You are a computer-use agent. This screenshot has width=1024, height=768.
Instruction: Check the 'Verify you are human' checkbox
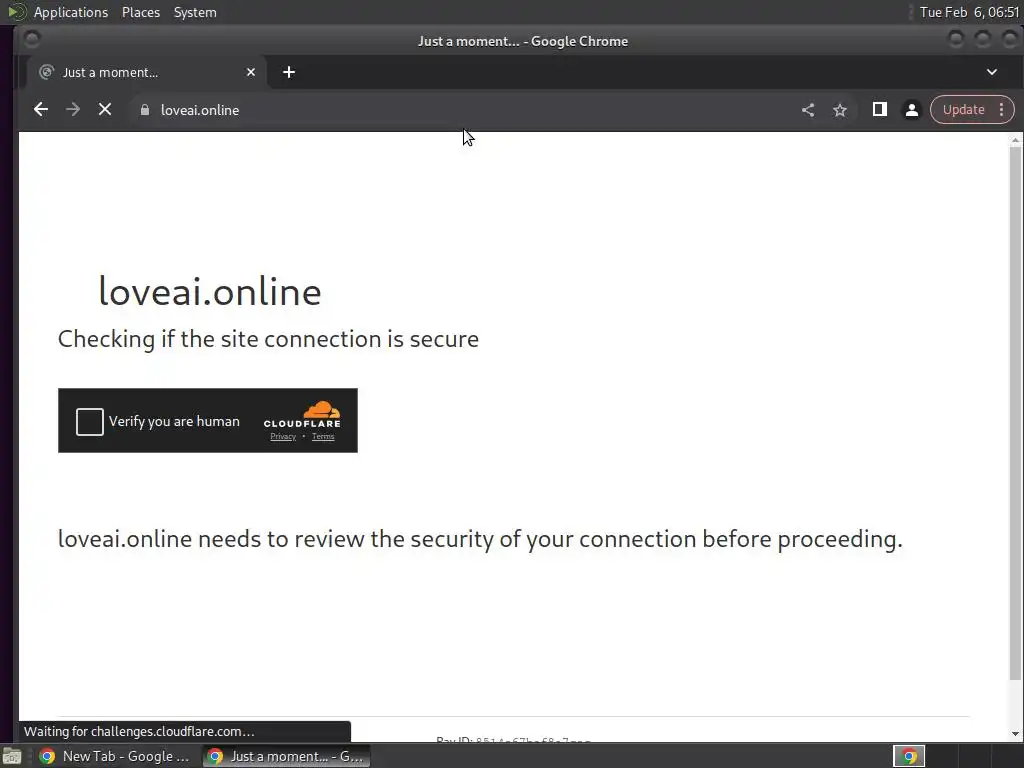click(x=89, y=421)
